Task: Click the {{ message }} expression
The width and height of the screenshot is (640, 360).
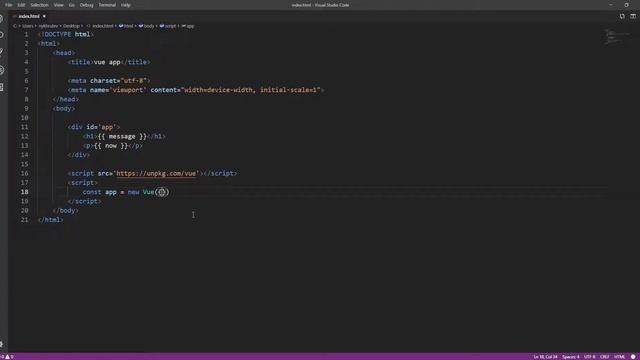Action: pos(122,136)
